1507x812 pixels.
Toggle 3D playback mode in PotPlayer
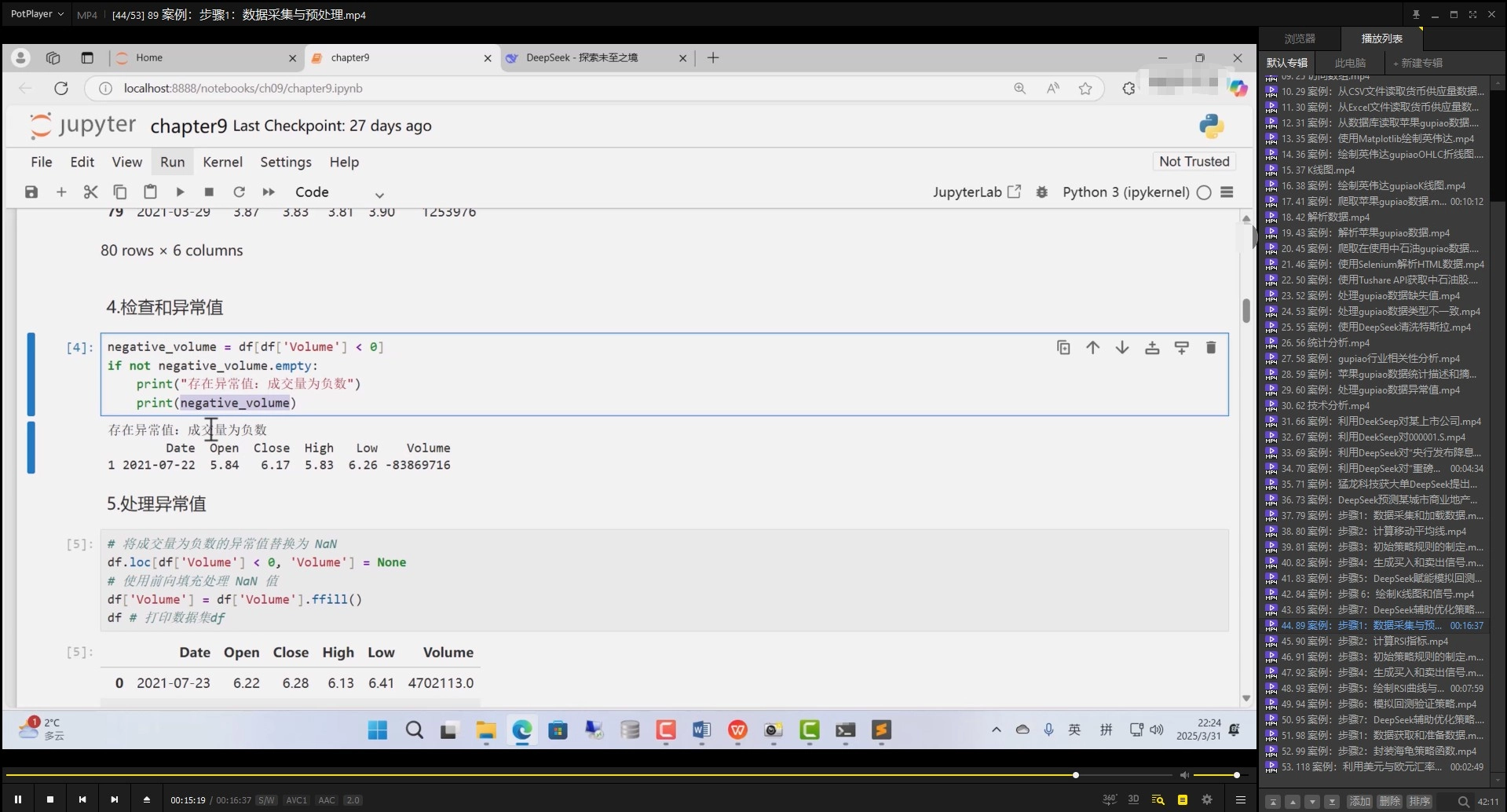tap(1133, 799)
